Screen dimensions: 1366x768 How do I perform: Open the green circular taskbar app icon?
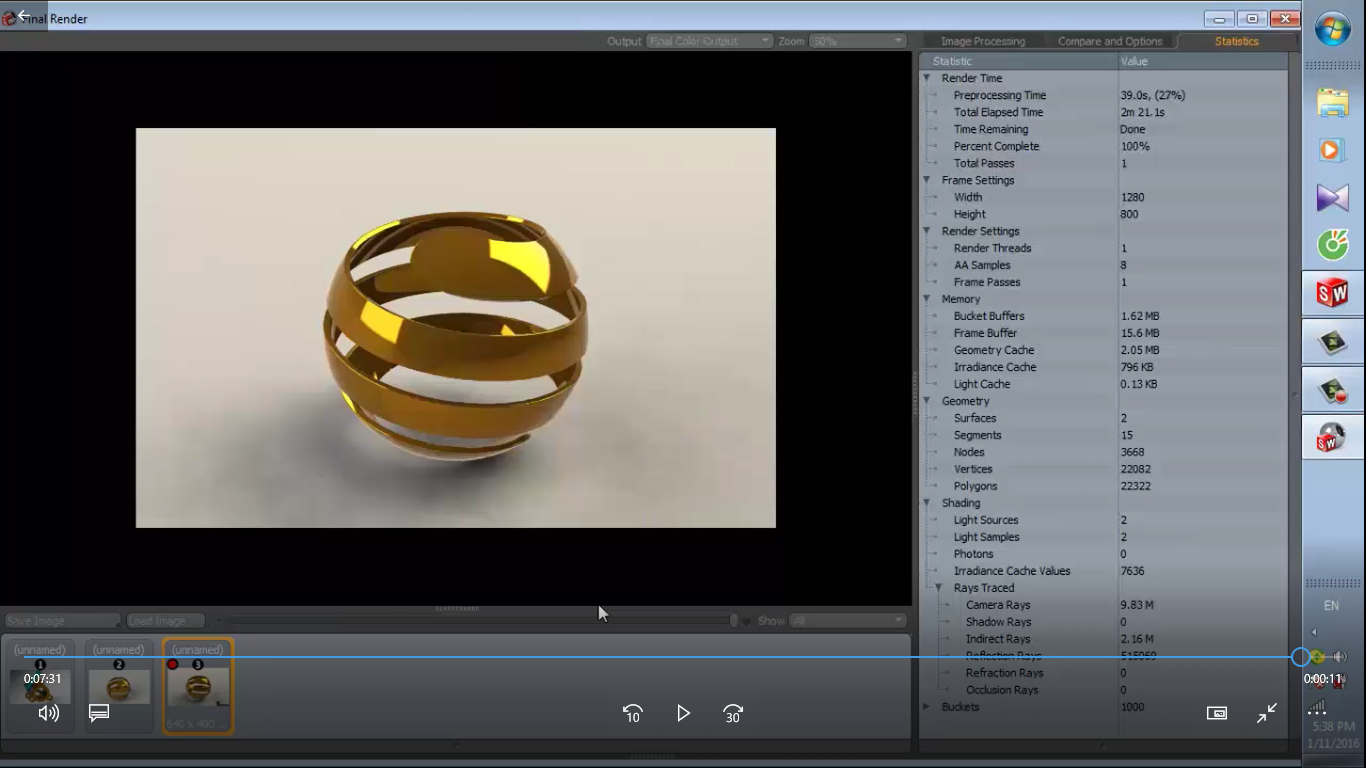pos(1333,244)
